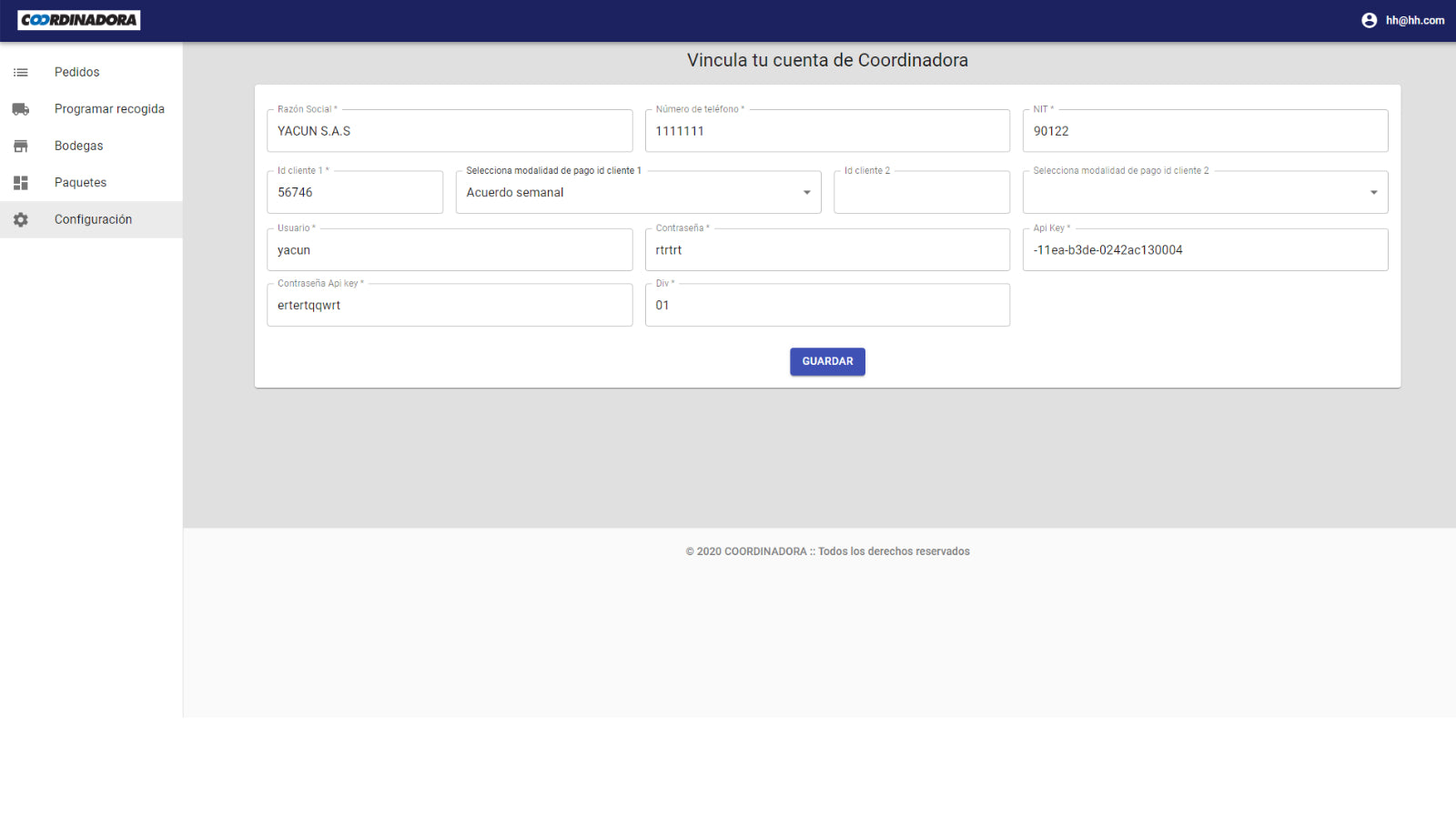
Task: Focus the Id cliente 2 field
Action: coord(921,192)
